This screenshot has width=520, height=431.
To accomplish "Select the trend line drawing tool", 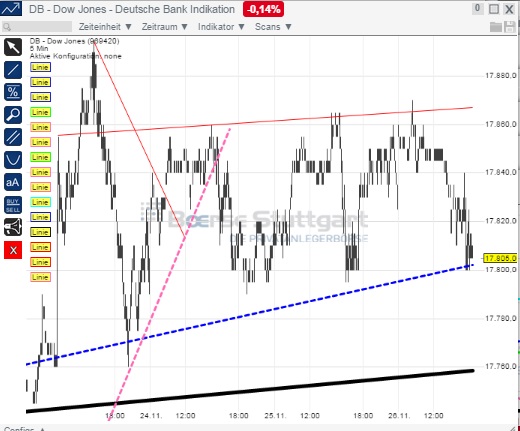I will tap(13, 70).
